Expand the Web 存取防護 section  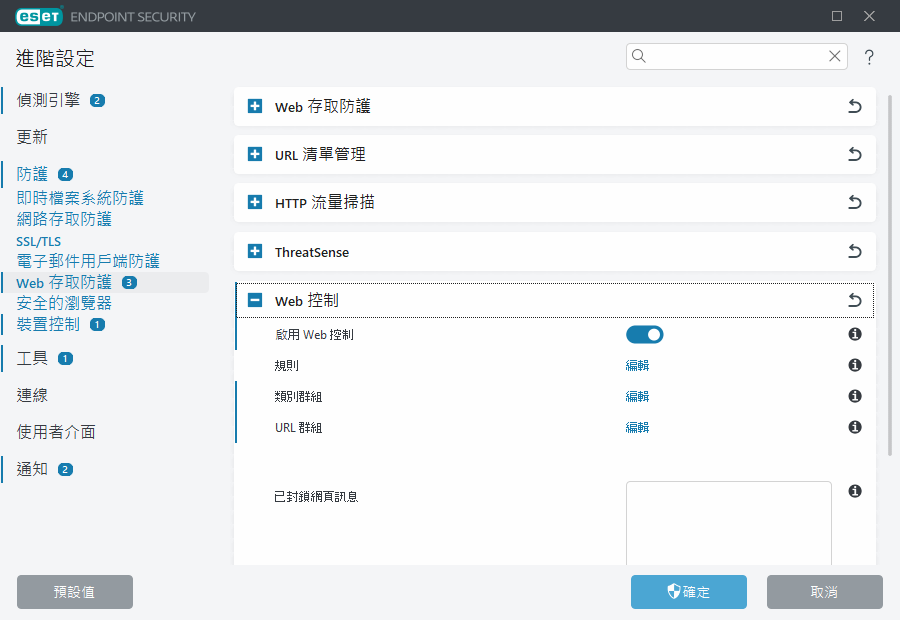pos(253,106)
